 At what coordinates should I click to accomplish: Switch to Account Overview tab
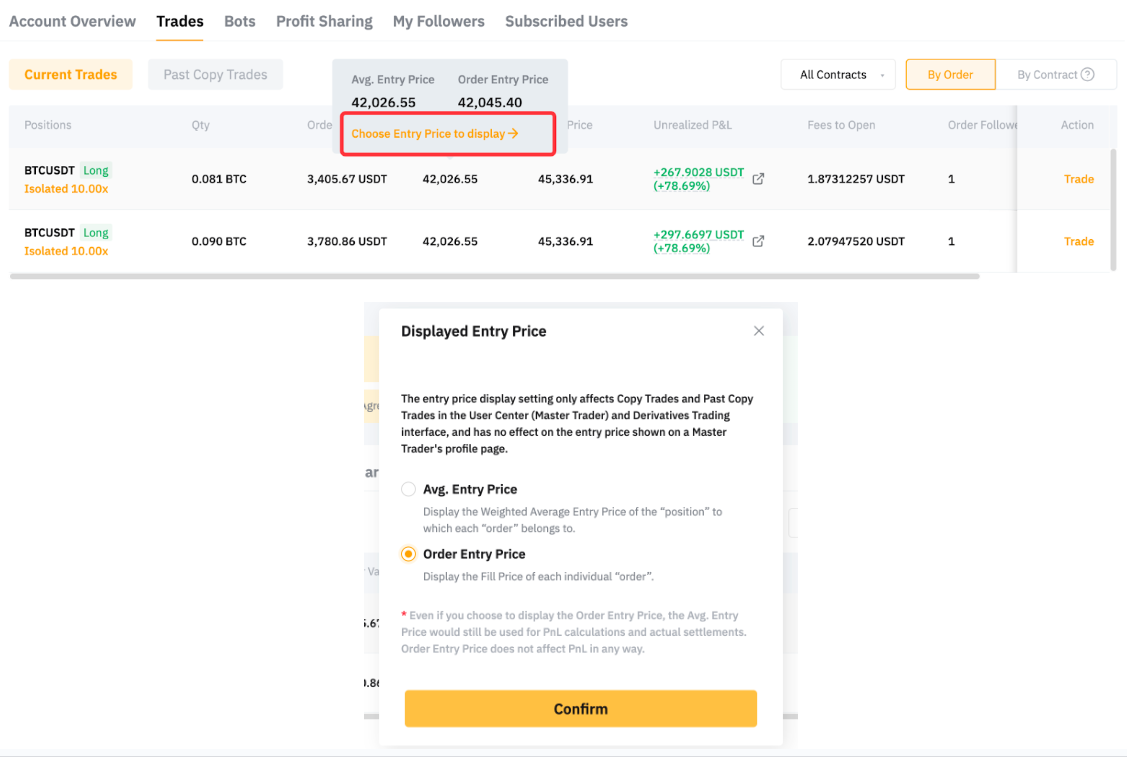coord(72,21)
